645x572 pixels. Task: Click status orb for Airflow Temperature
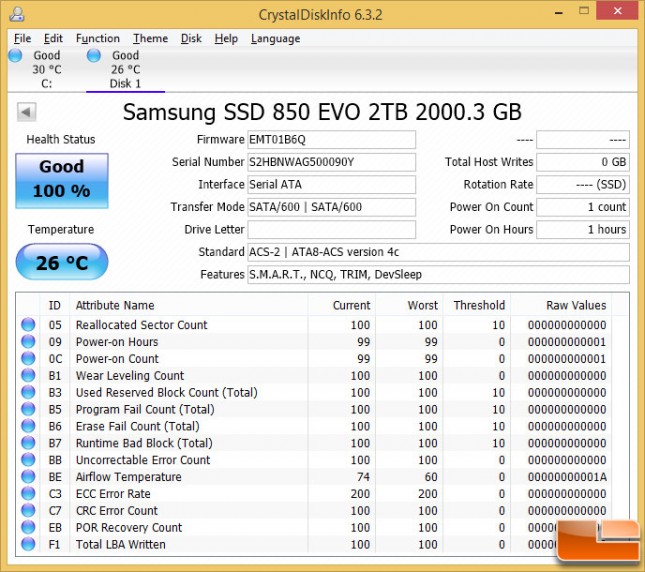coord(28,476)
